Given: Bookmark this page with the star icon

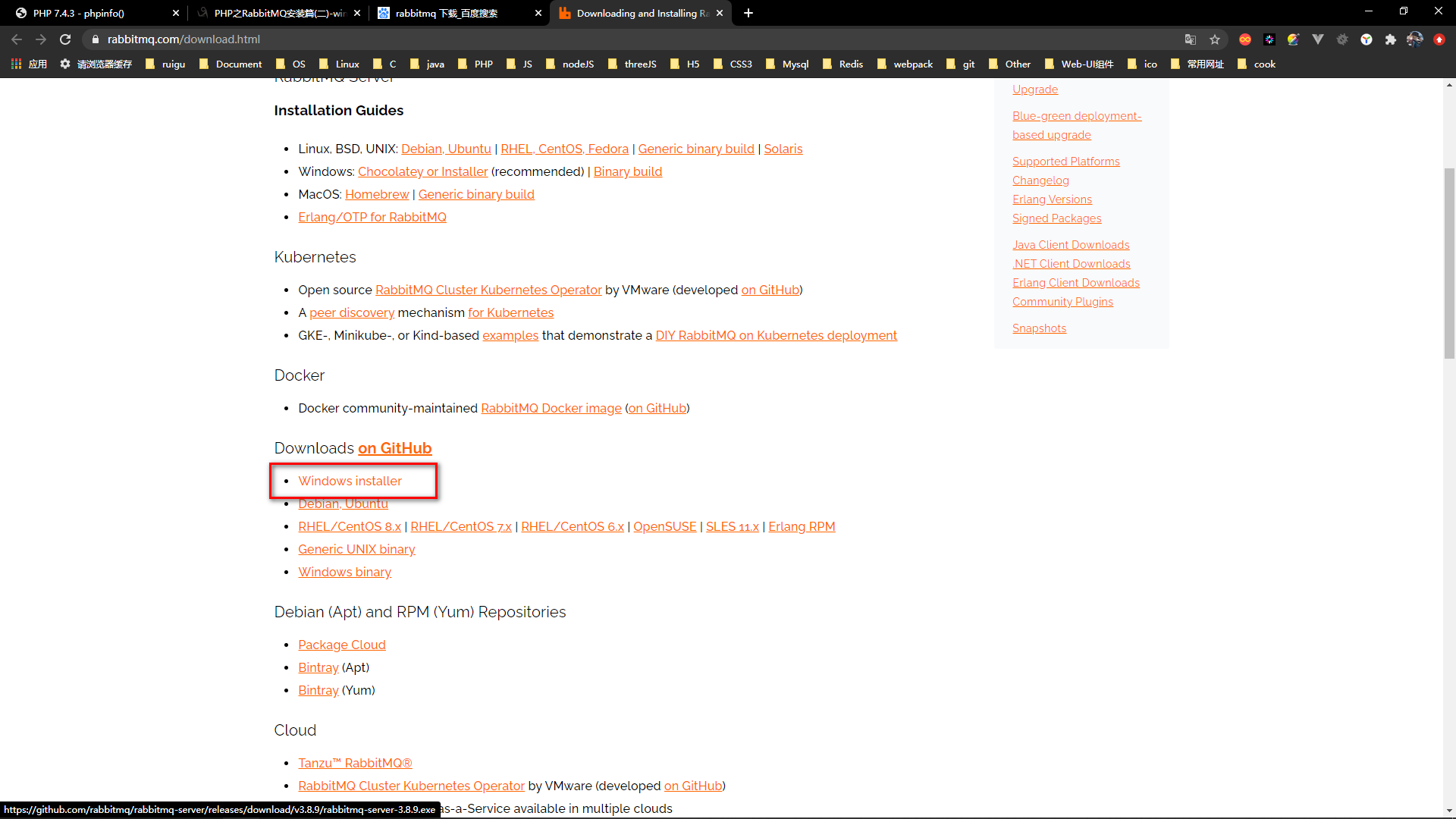Looking at the screenshot, I should pyautogui.click(x=1215, y=39).
